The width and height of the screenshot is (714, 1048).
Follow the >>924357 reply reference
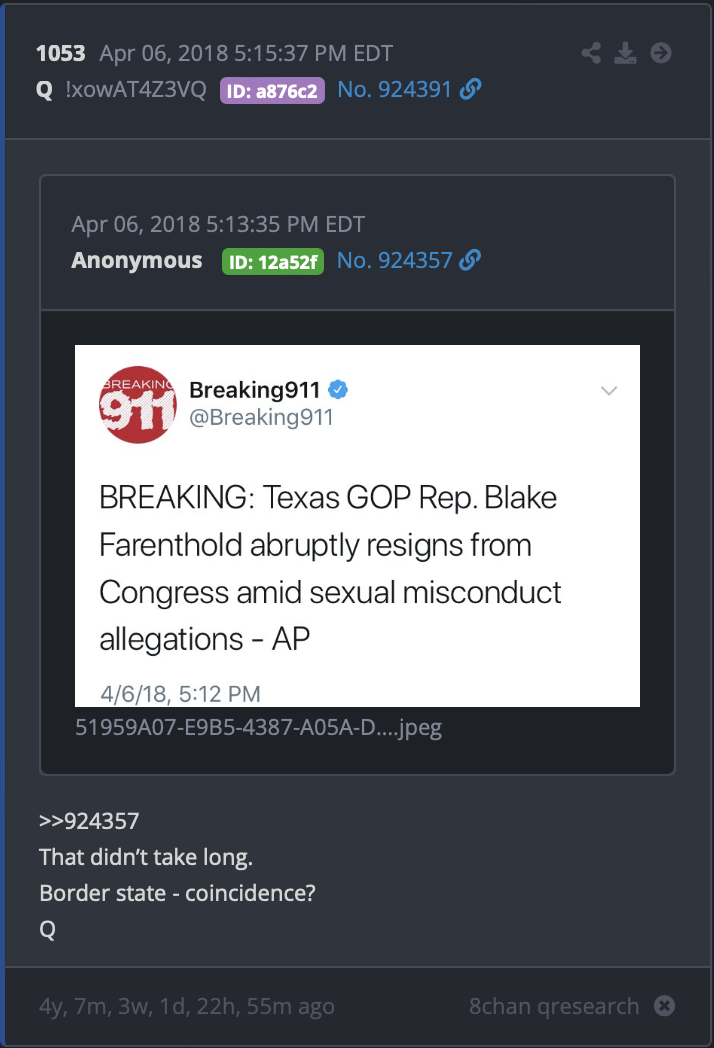click(89, 822)
